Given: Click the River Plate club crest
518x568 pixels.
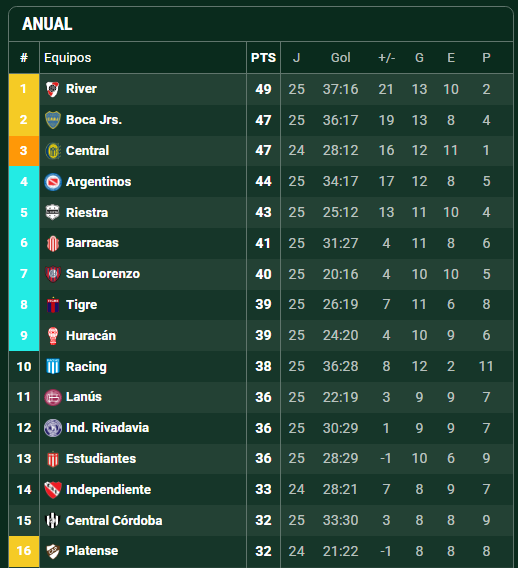Looking at the screenshot, I should coord(53,89).
